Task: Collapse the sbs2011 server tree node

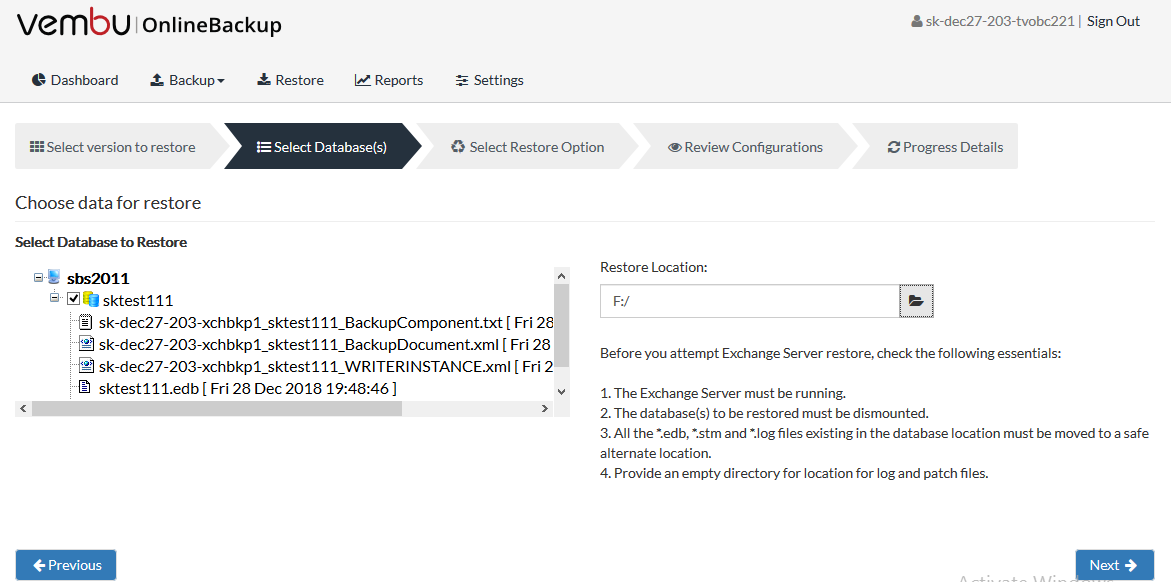Action: point(39,278)
